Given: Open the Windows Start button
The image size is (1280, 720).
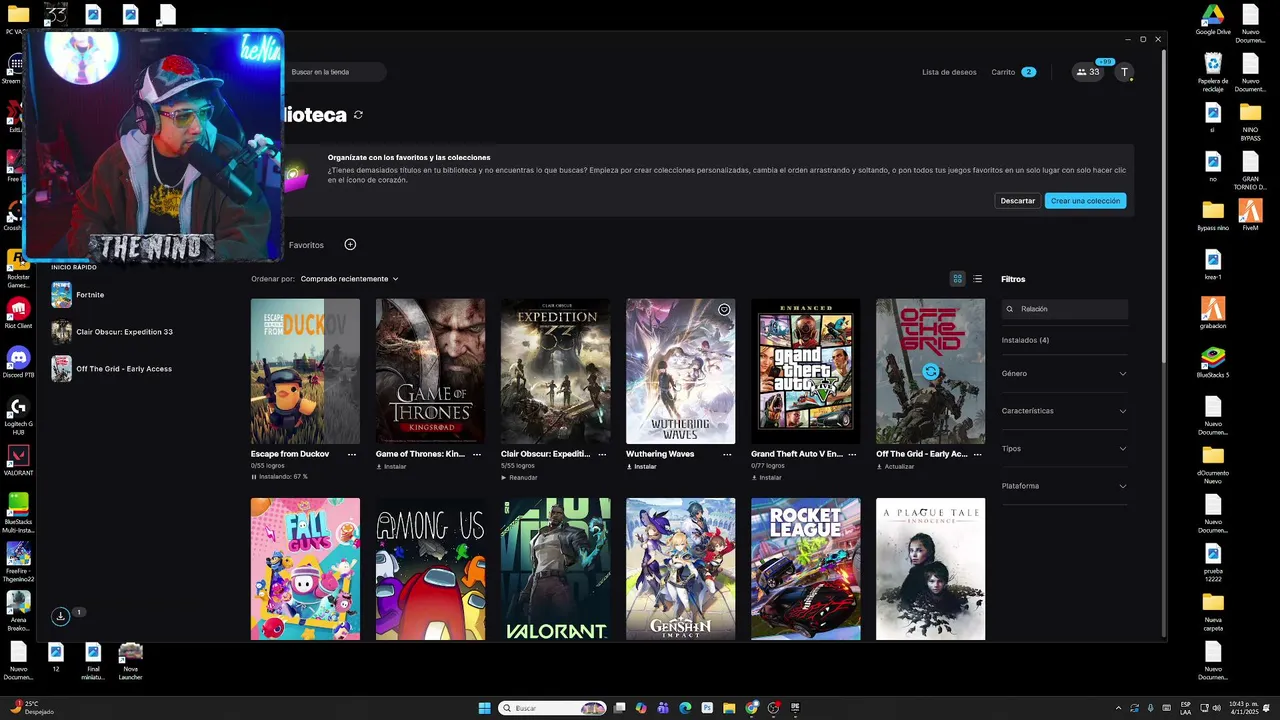Looking at the screenshot, I should pyautogui.click(x=485, y=708).
